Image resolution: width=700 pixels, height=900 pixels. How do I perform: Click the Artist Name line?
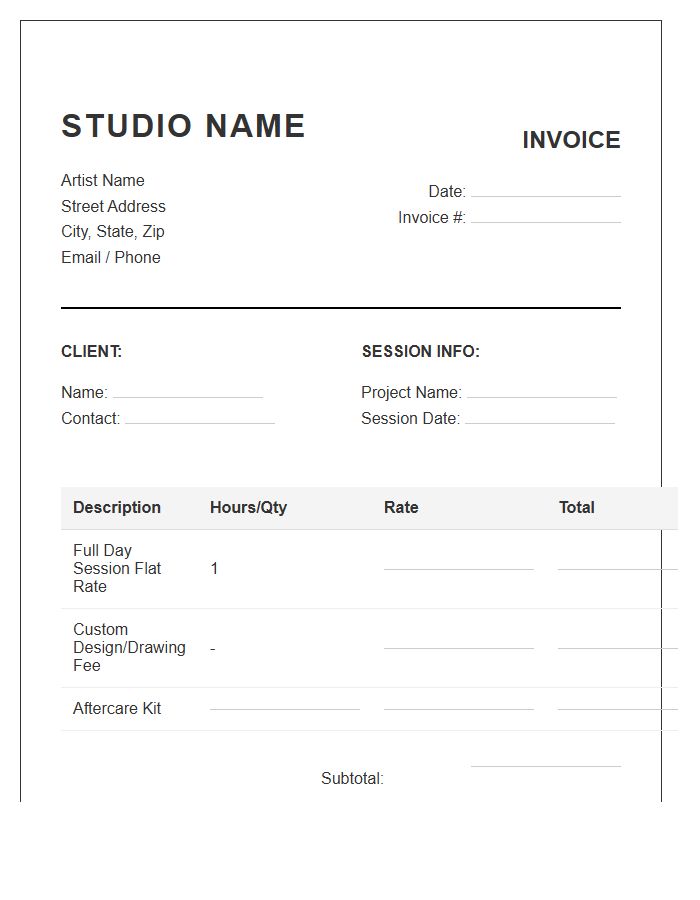(x=103, y=180)
